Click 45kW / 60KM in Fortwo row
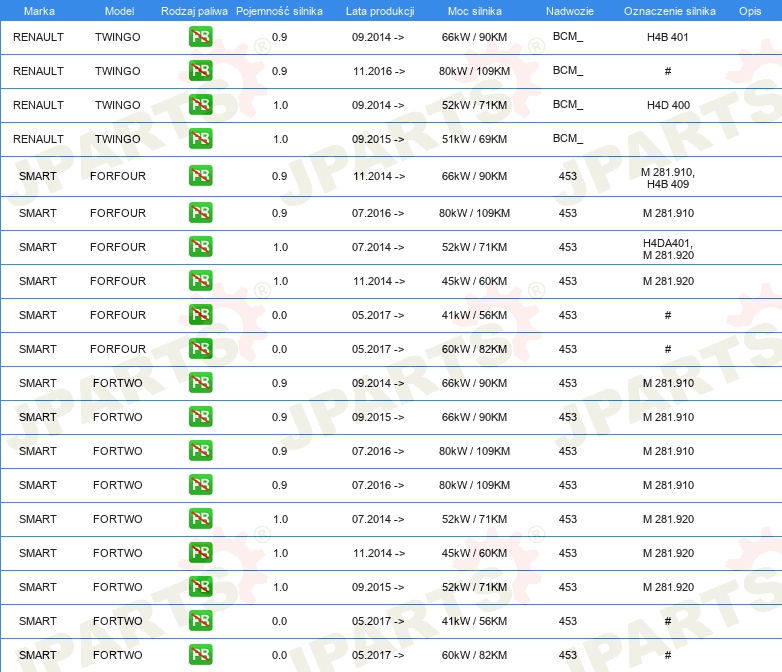 [x=474, y=553]
